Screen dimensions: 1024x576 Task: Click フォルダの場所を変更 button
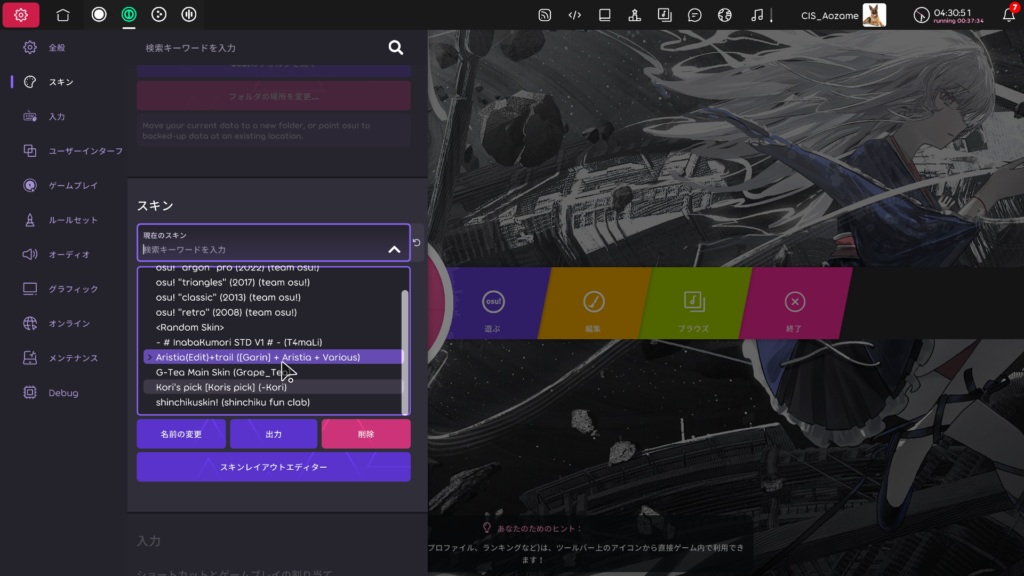tap(274, 97)
